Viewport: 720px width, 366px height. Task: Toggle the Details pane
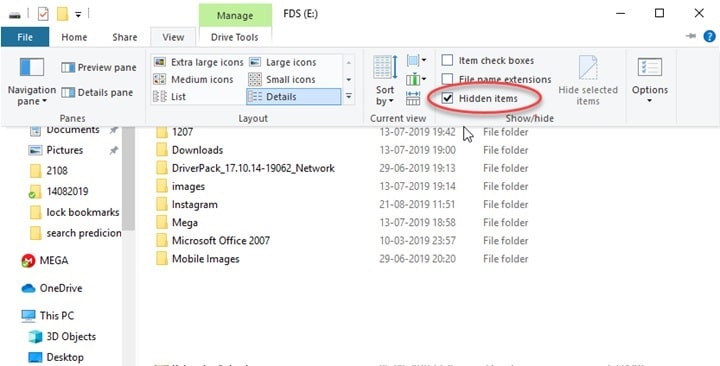click(x=97, y=92)
